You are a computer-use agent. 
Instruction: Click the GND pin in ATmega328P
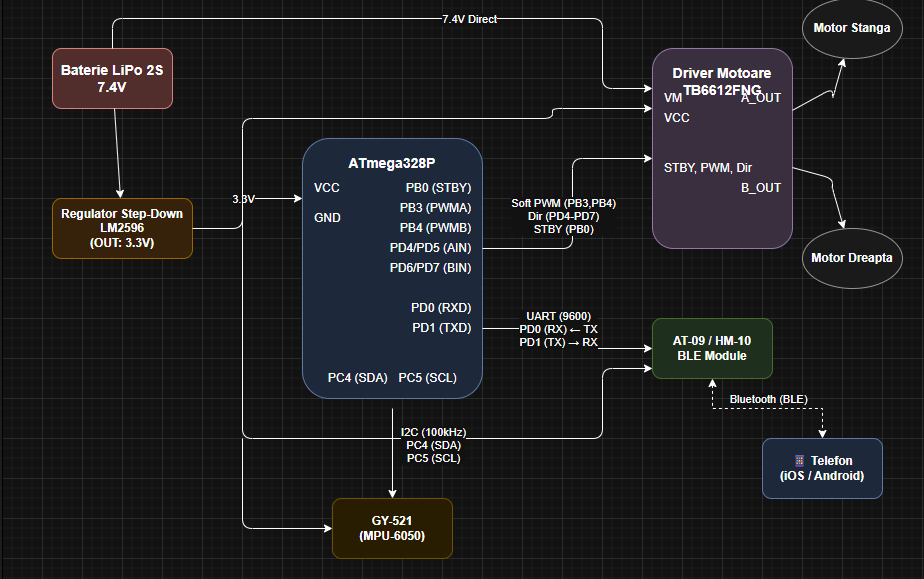[327, 218]
